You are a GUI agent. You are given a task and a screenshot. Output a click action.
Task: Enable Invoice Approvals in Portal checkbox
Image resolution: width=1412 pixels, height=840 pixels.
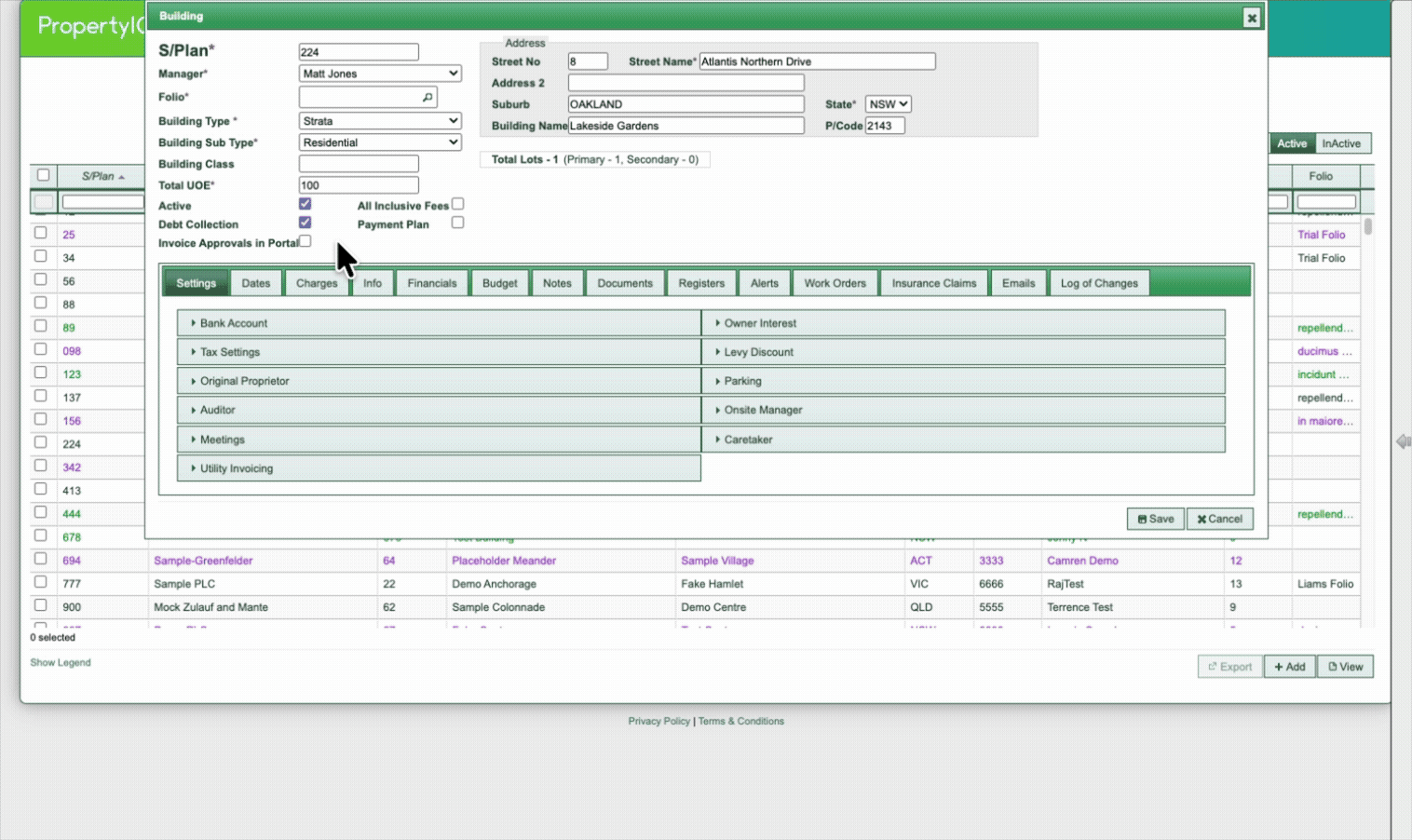[x=305, y=241]
